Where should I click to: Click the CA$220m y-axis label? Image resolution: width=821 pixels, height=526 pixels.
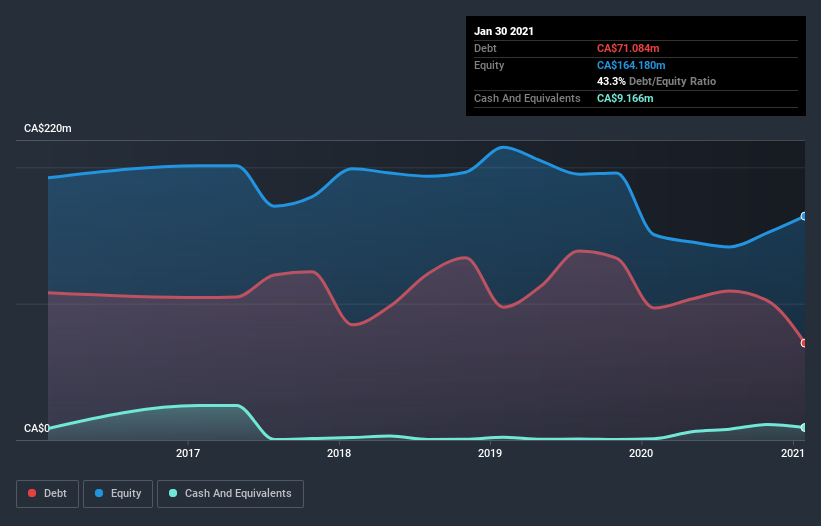(x=48, y=128)
